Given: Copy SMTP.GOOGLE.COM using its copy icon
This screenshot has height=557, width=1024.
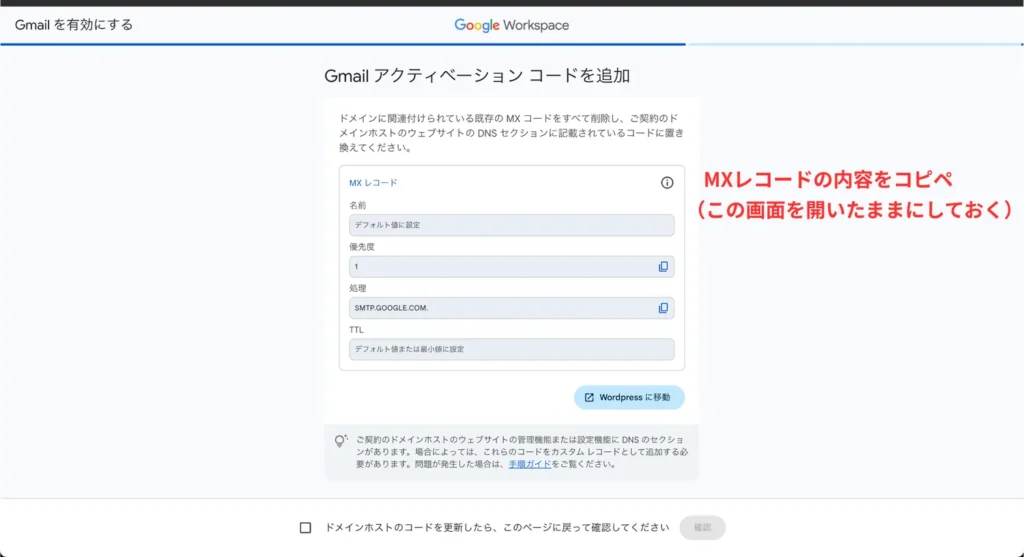Looking at the screenshot, I should (663, 308).
